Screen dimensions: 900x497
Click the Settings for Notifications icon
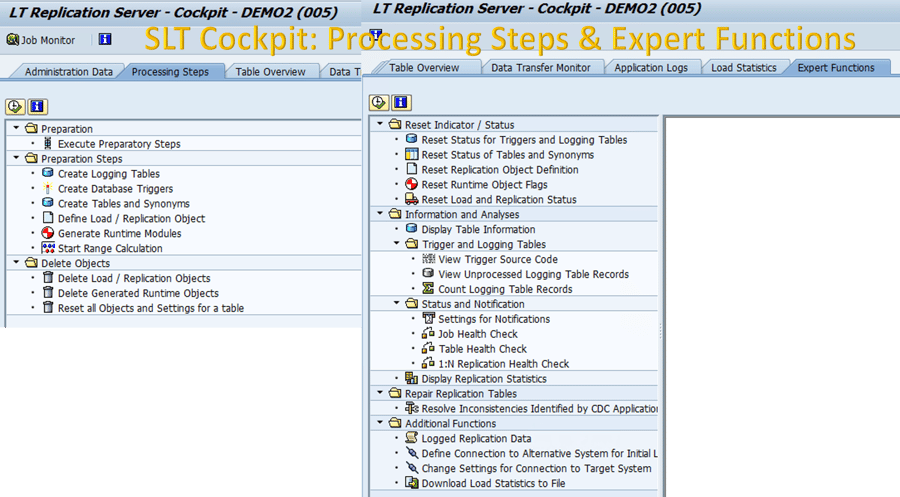pos(429,318)
